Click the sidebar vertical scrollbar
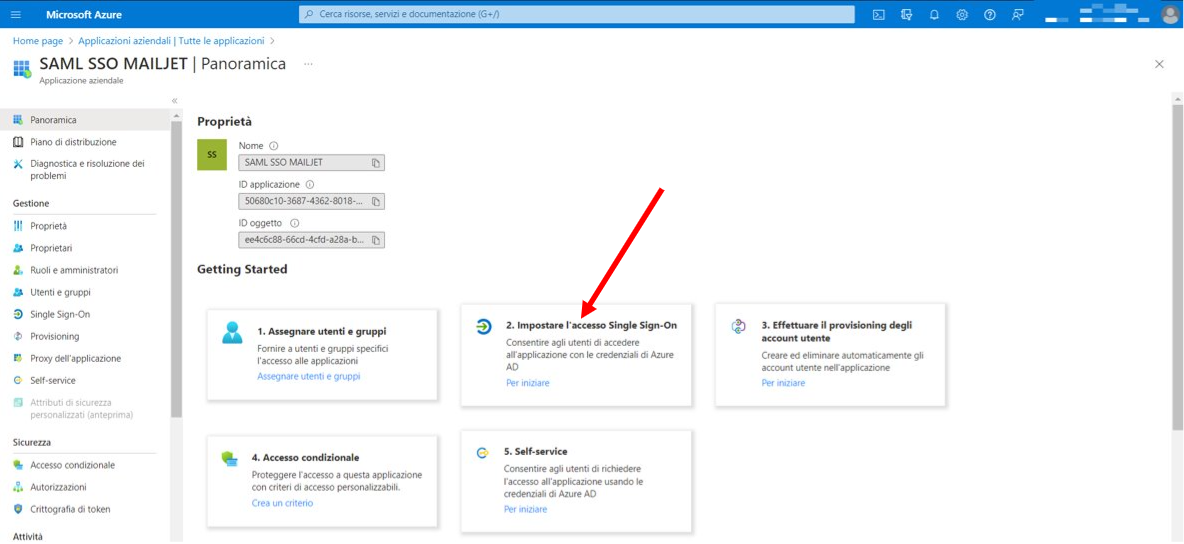 point(176,268)
